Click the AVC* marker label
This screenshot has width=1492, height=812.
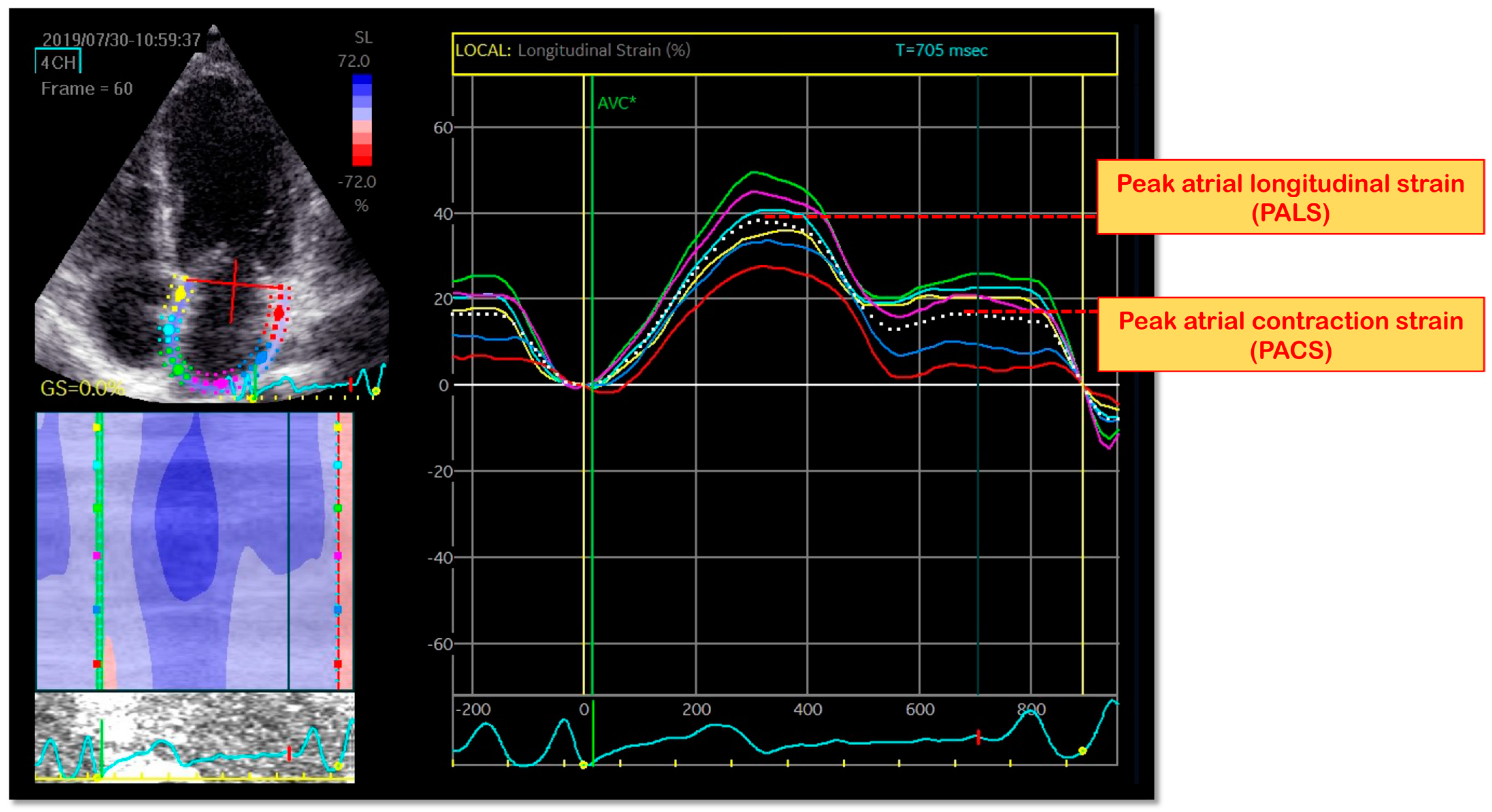pos(616,103)
